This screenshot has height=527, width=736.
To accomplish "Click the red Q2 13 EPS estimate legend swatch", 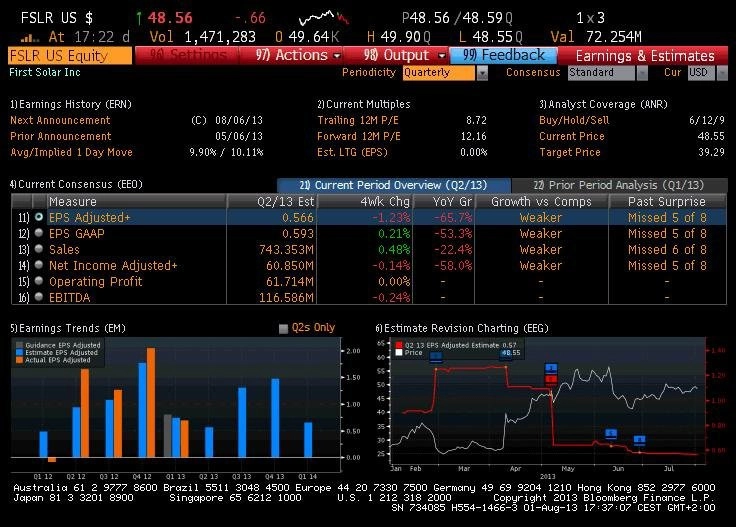I will click(x=397, y=345).
